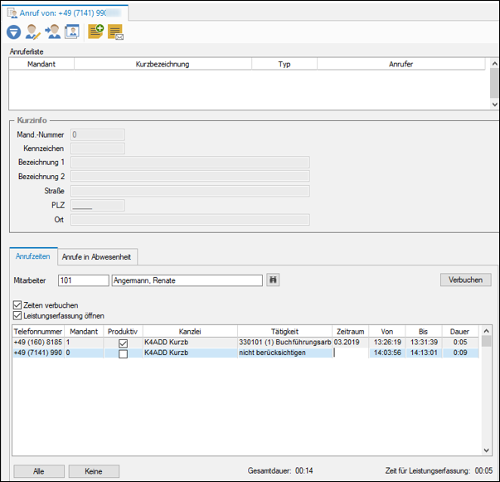Click the Bezeichnung 1 field
Image resolution: width=500 pixels, height=482 pixels.
(x=190, y=162)
